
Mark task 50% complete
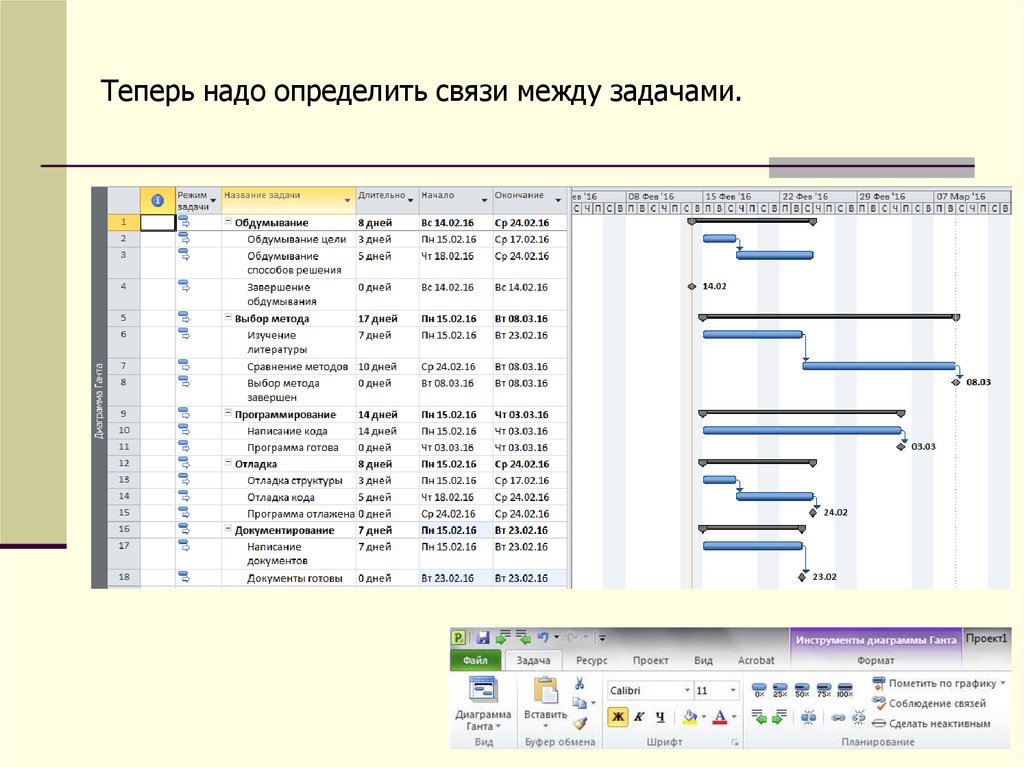(x=801, y=691)
